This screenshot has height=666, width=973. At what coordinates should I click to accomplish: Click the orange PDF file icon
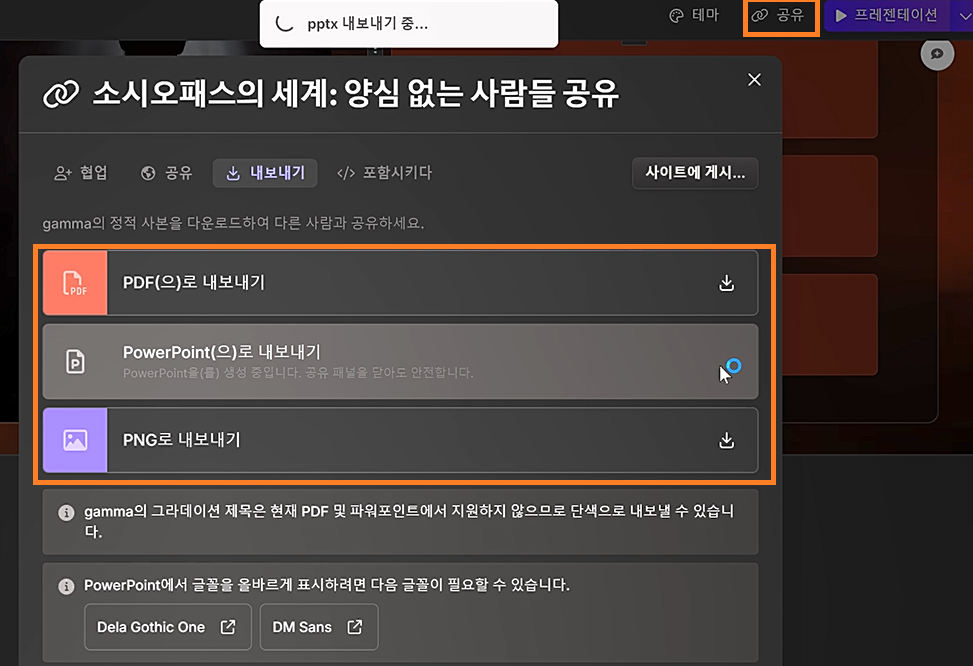pos(75,282)
